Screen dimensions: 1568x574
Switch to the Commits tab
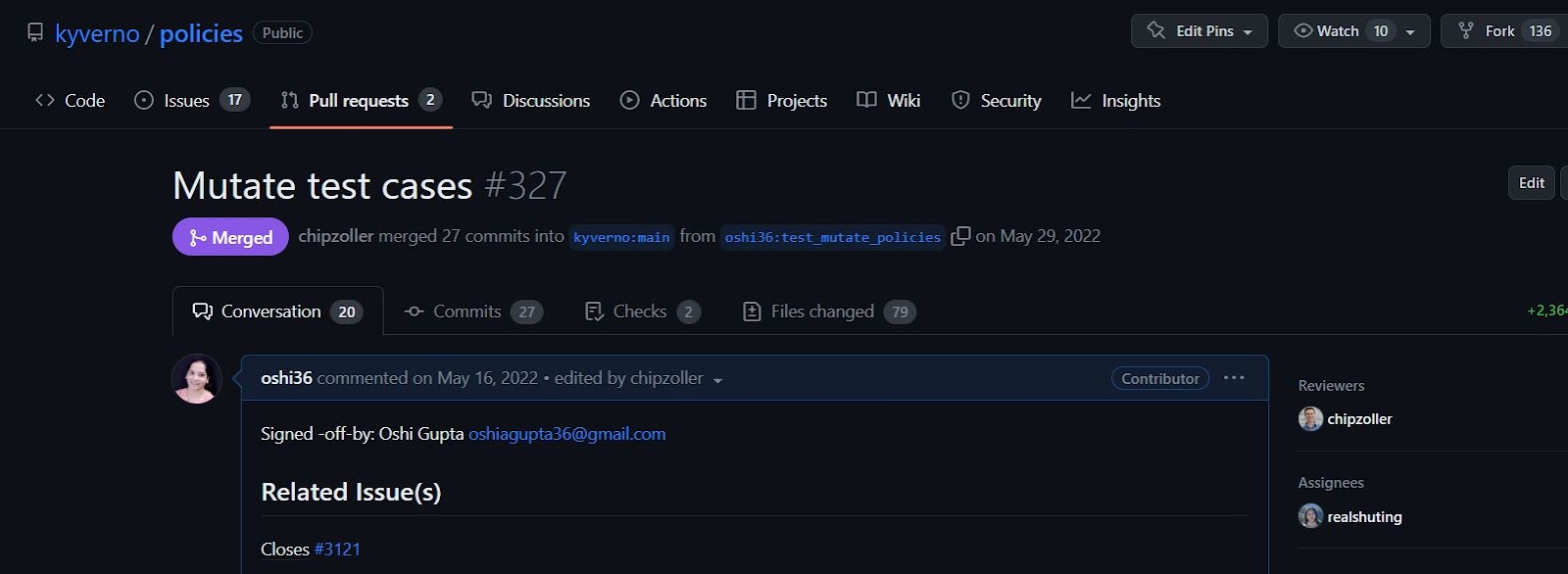[x=472, y=311]
